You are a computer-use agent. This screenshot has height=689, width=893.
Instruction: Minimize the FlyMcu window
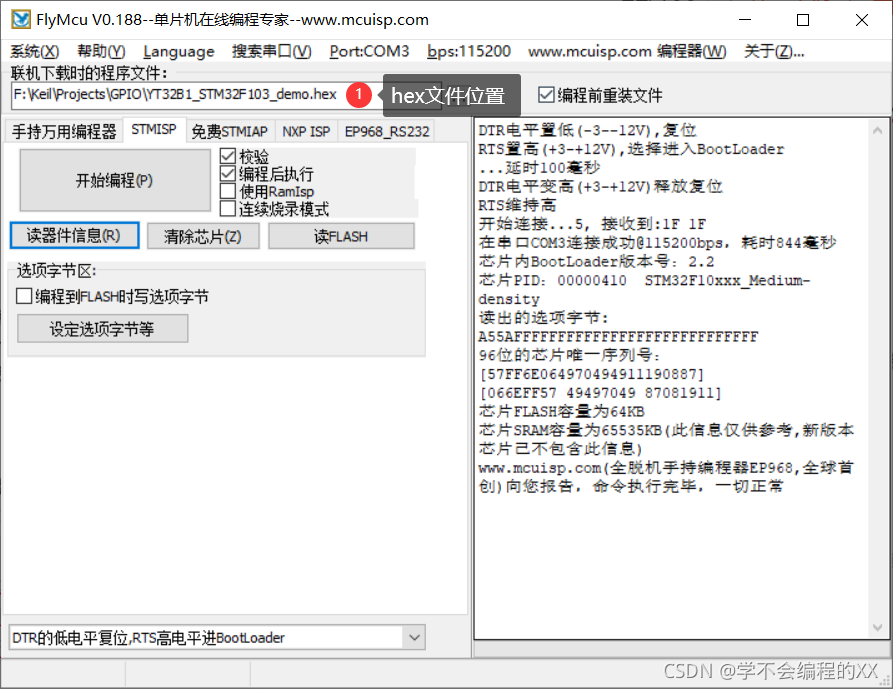pos(745,20)
